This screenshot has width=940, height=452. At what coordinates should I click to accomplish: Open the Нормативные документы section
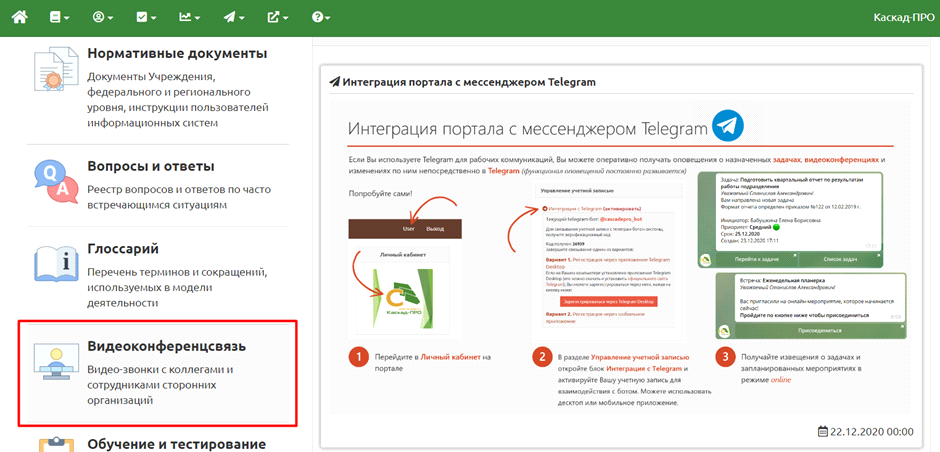(177, 53)
